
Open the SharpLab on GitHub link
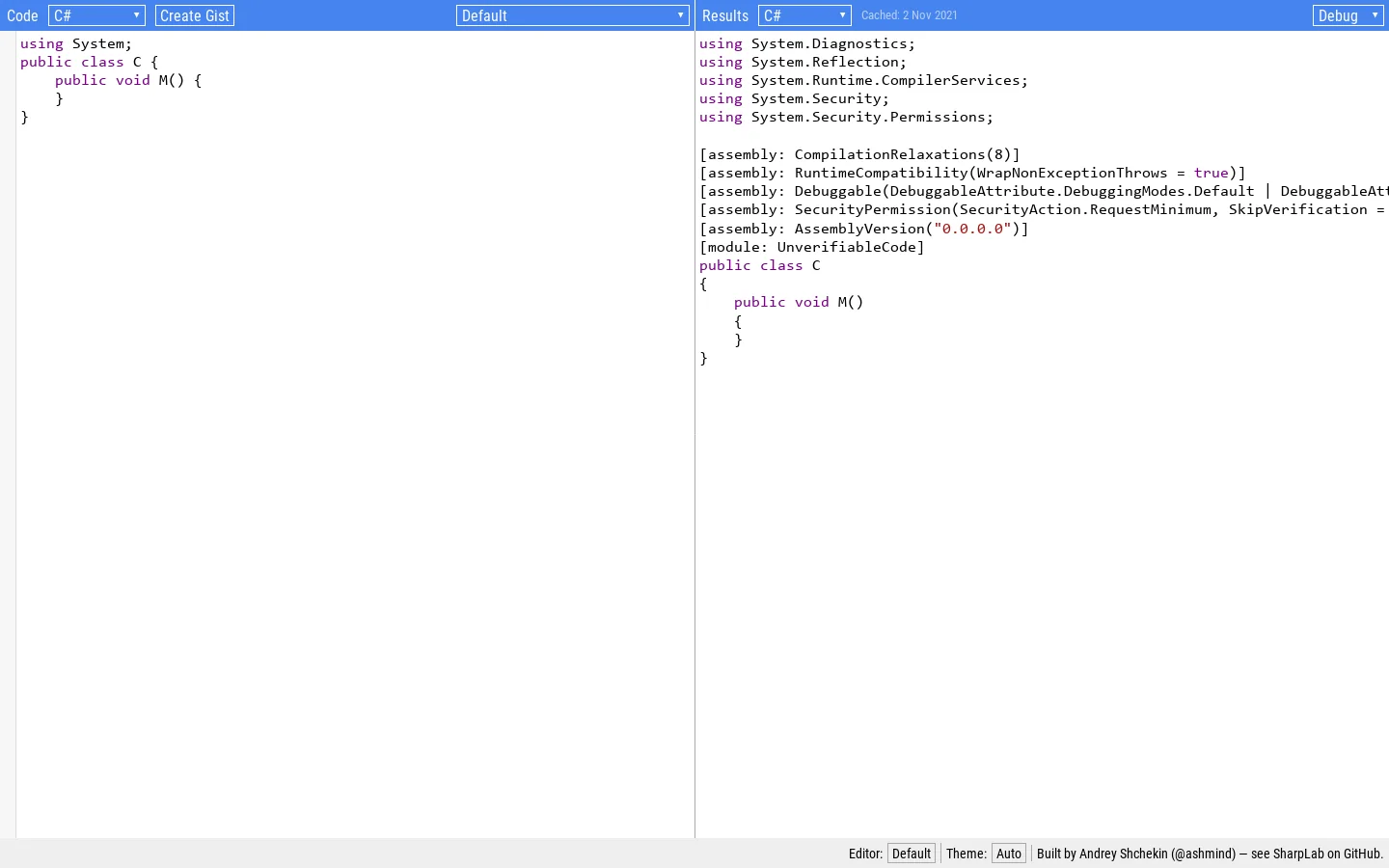click(1328, 854)
